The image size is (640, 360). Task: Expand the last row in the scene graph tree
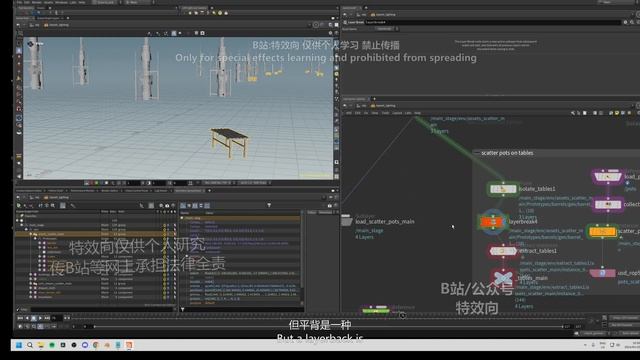(31, 297)
